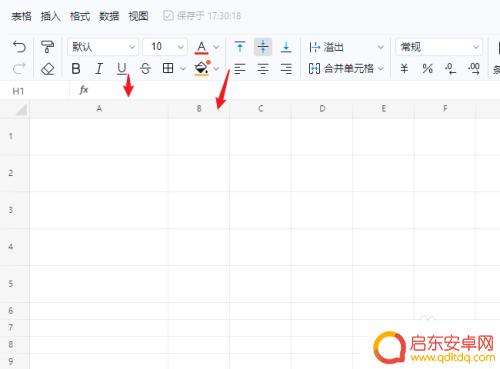Open the borders dropdown arrow
500x369 pixels.
pyautogui.click(x=183, y=69)
